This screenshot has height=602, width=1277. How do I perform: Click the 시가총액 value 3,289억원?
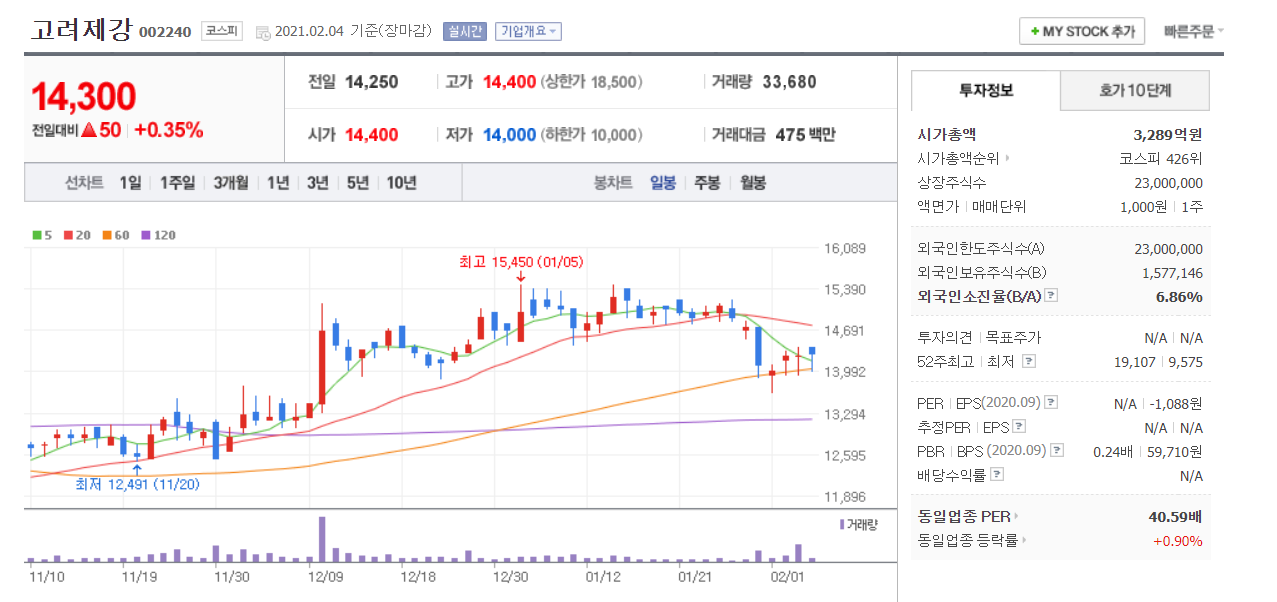(x=1168, y=134)
